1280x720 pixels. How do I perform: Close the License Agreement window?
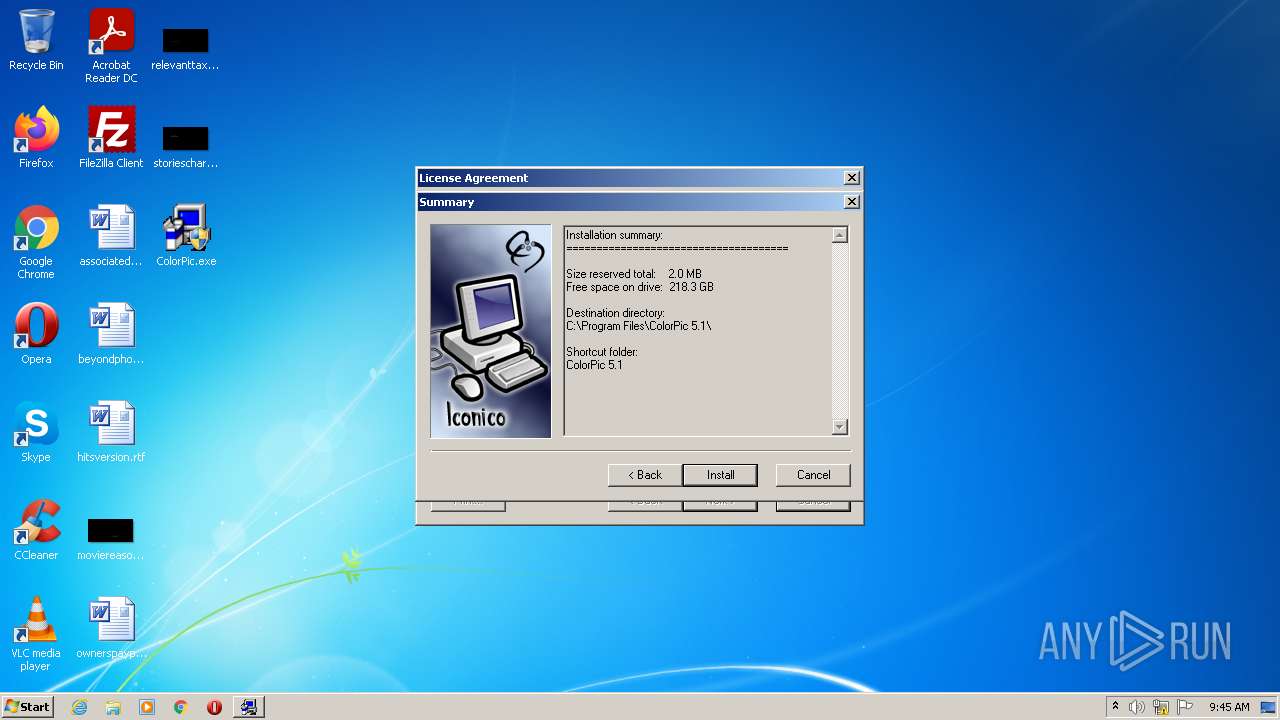point(852,178)
